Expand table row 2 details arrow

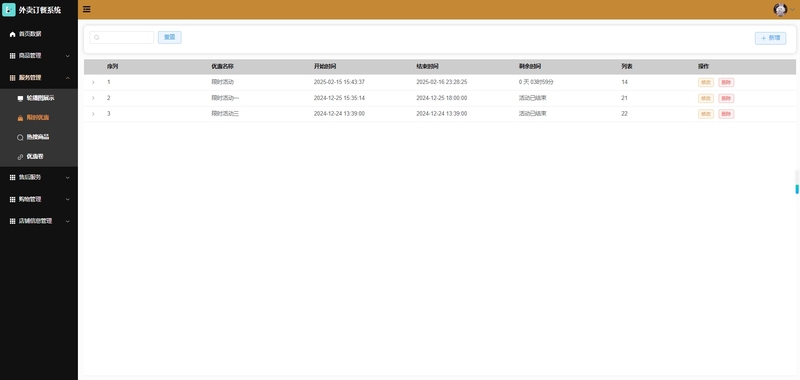click(x=93, y=98)
